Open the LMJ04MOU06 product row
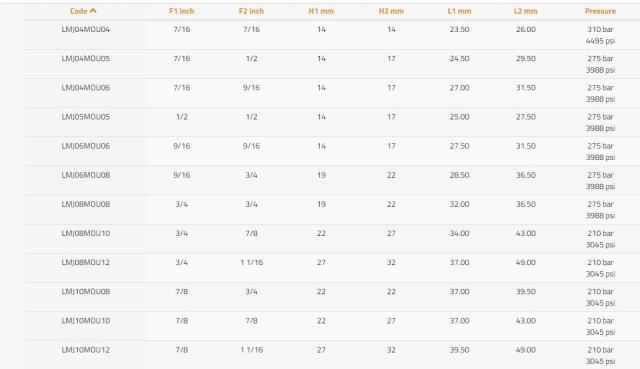 pyautogui.click(x=86, y=87)
